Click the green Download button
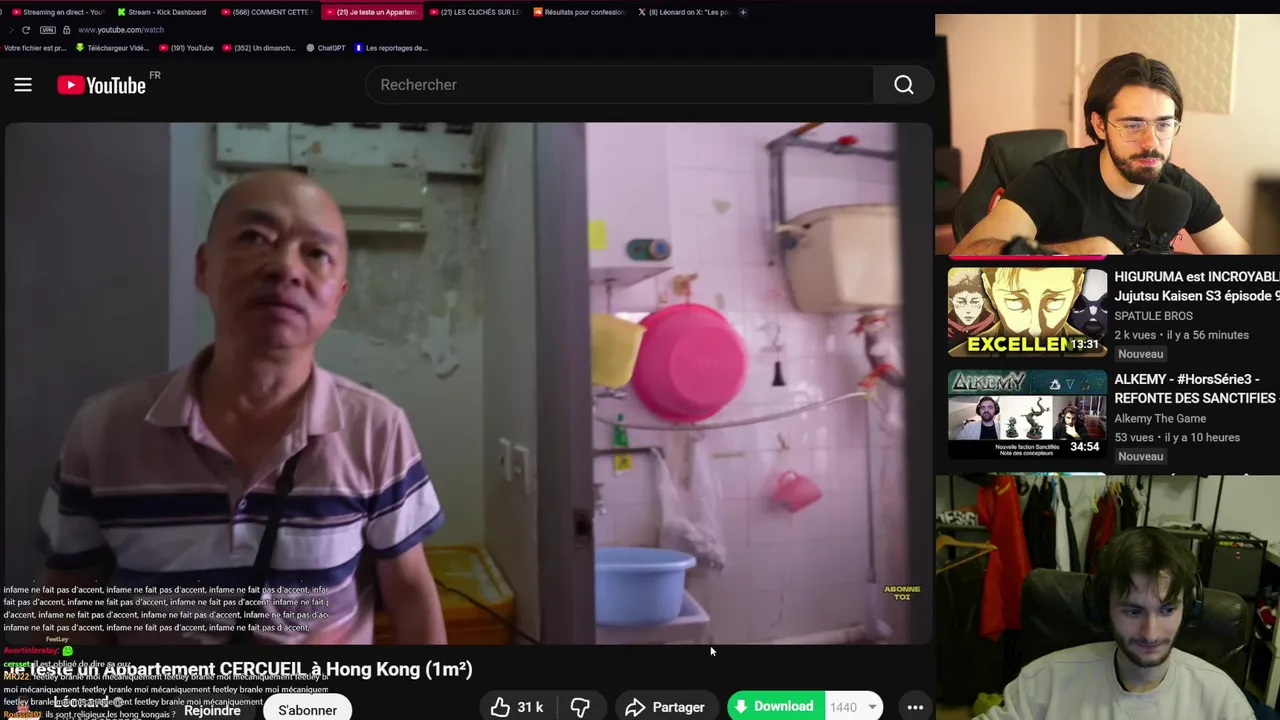The image size is (1280, 720). 775,707
